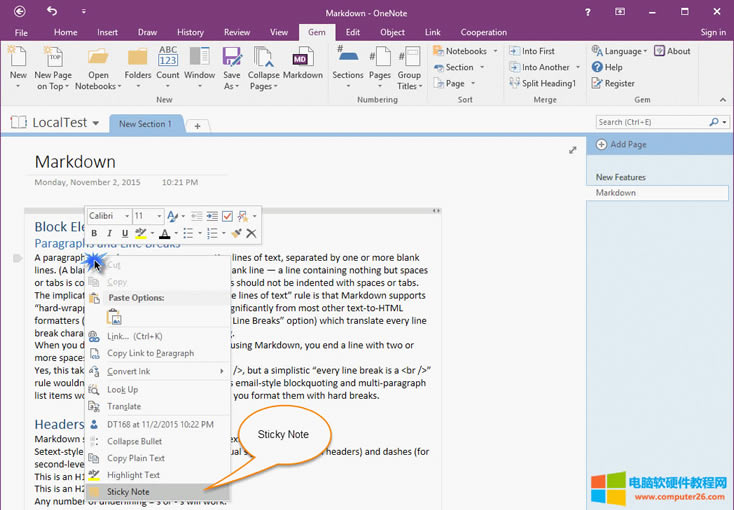Click the Sections numbering icon
Viewport: 734px width, 510px height.
tap(348, 62)
